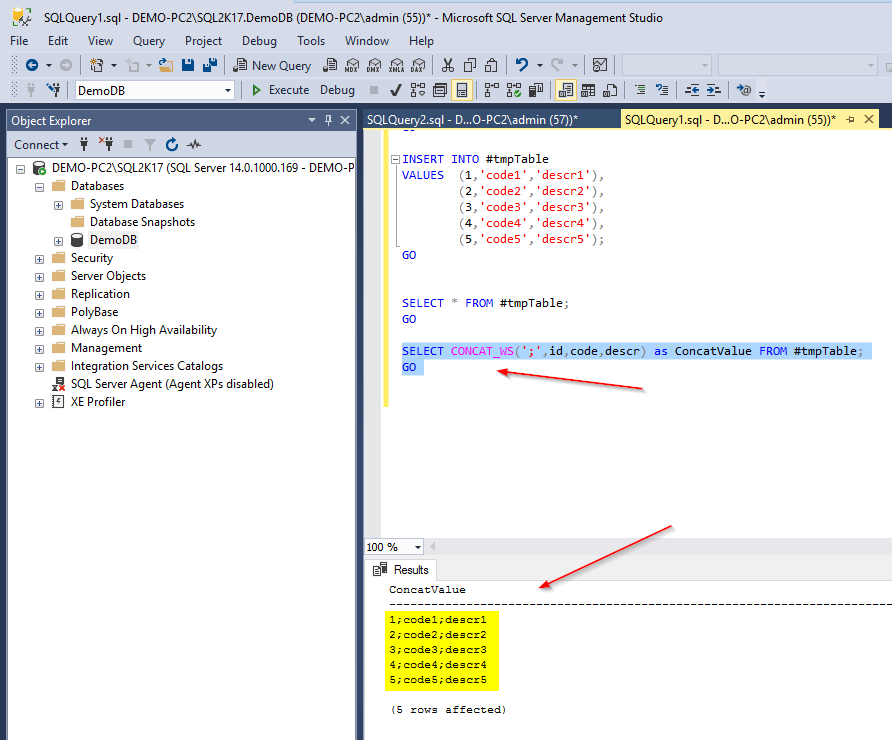Click the Disconnect icon in Object Explorer
Image resolution: width=892 pixels, height=740 pixels.
(x=106, y=144)
